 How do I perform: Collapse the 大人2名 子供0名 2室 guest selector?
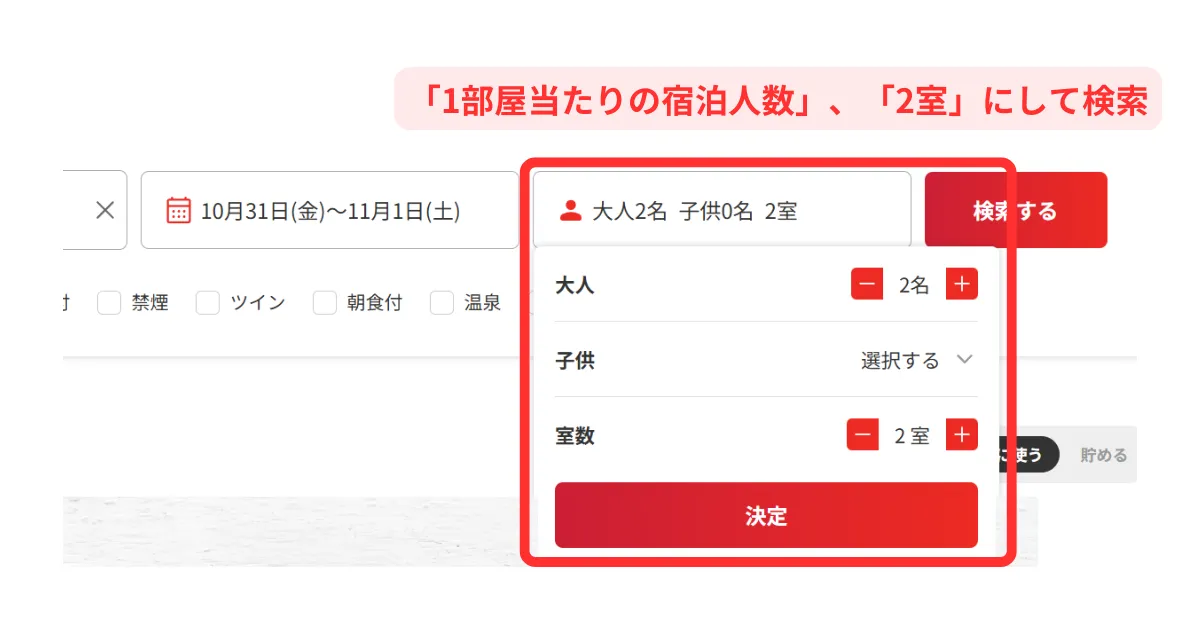tap(721, 211)
